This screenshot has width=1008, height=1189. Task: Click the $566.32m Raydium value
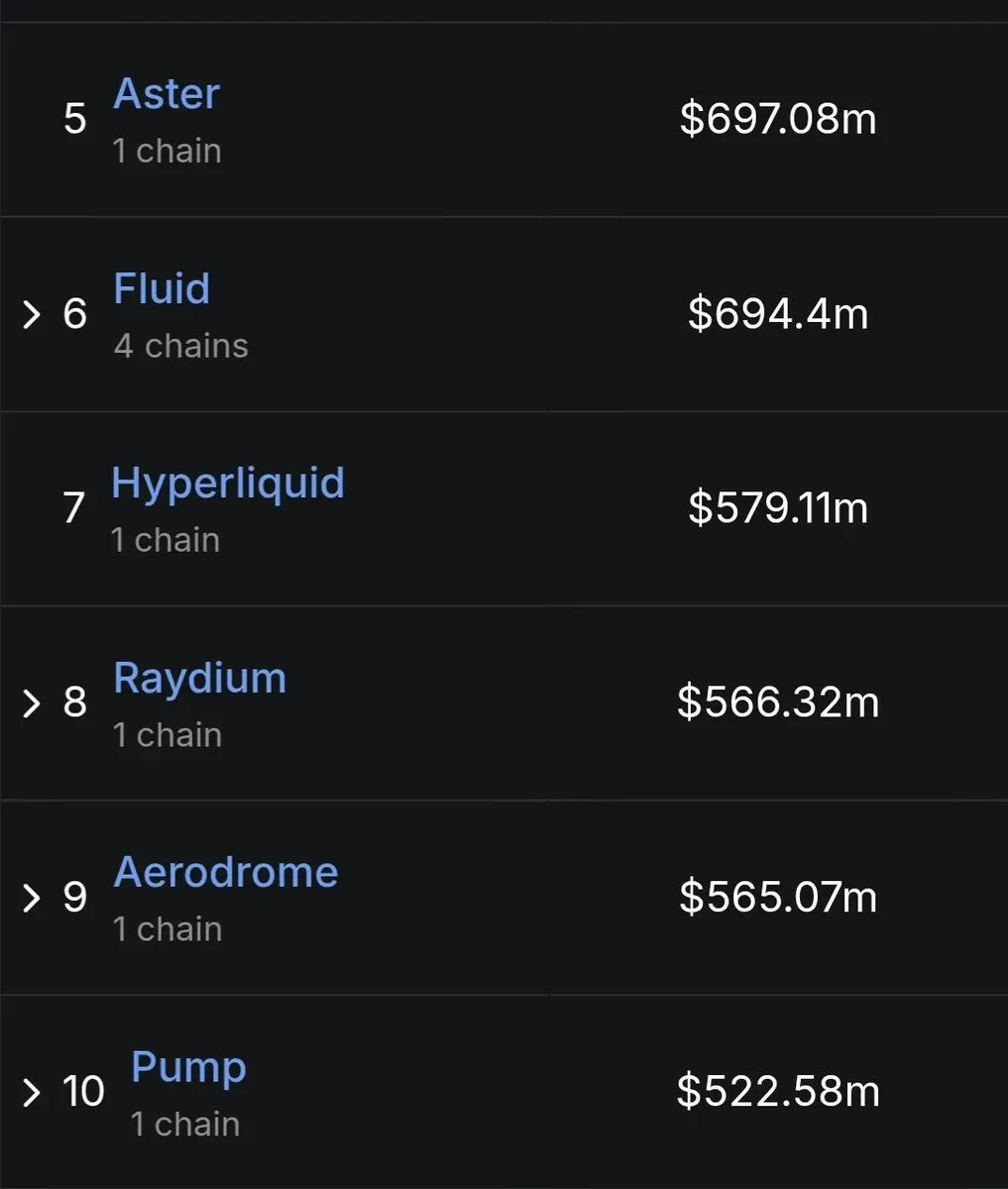(778, 702)
